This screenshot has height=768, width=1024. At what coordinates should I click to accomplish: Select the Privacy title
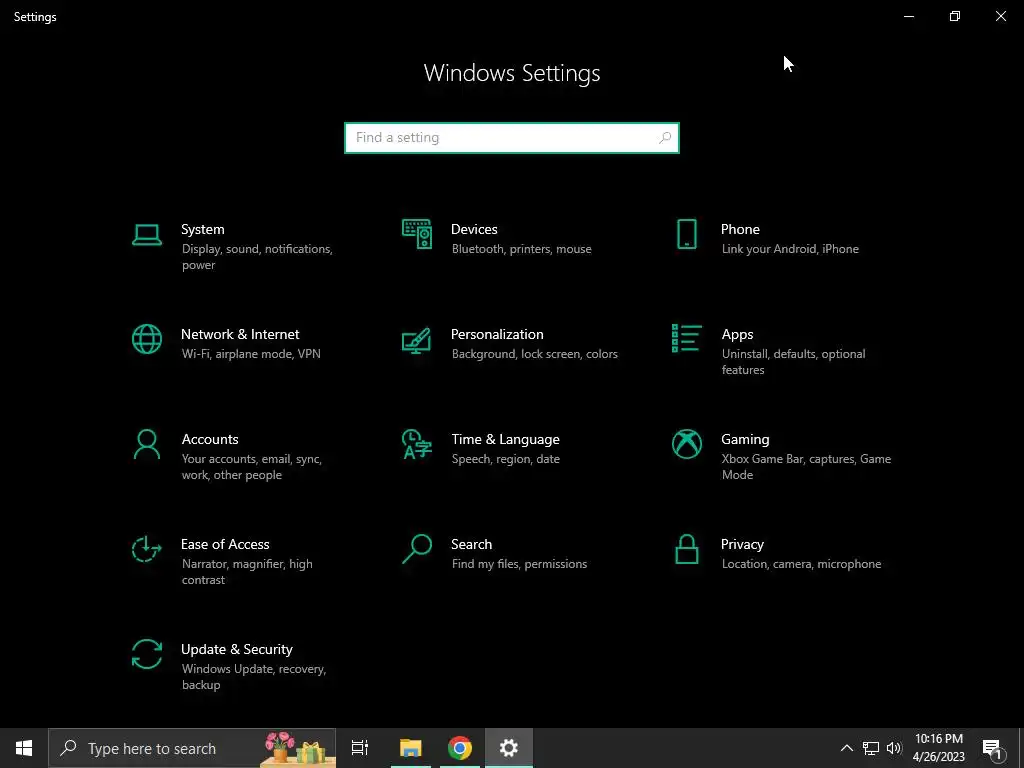742,545
